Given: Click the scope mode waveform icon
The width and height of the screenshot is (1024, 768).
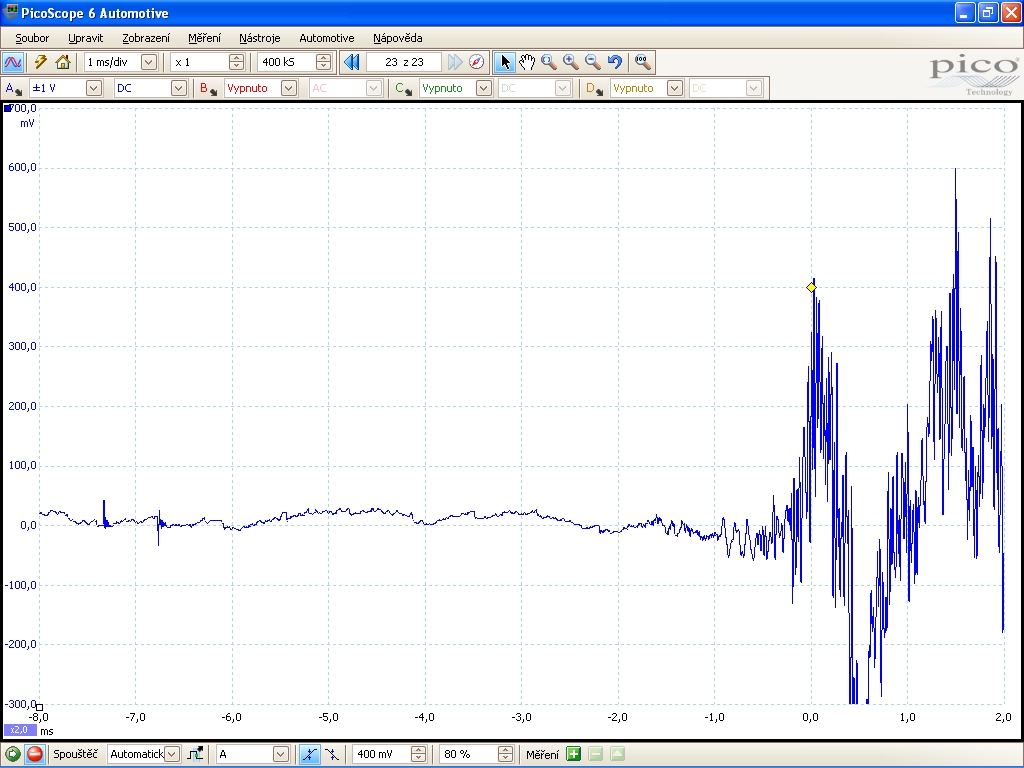Looking at the screenshot, I should click(13, 62).
